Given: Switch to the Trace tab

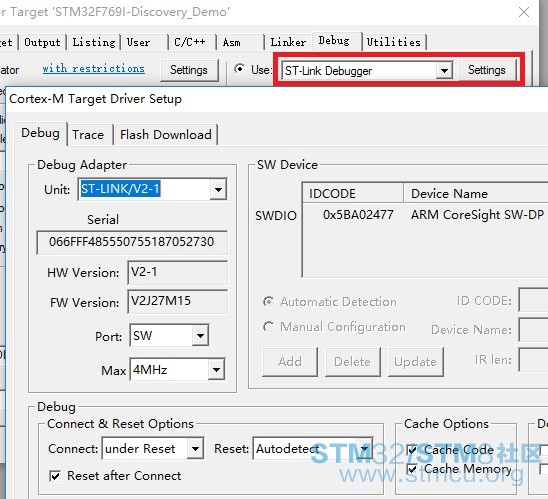Looking at the screenshot, I should [x=88, y=135].
